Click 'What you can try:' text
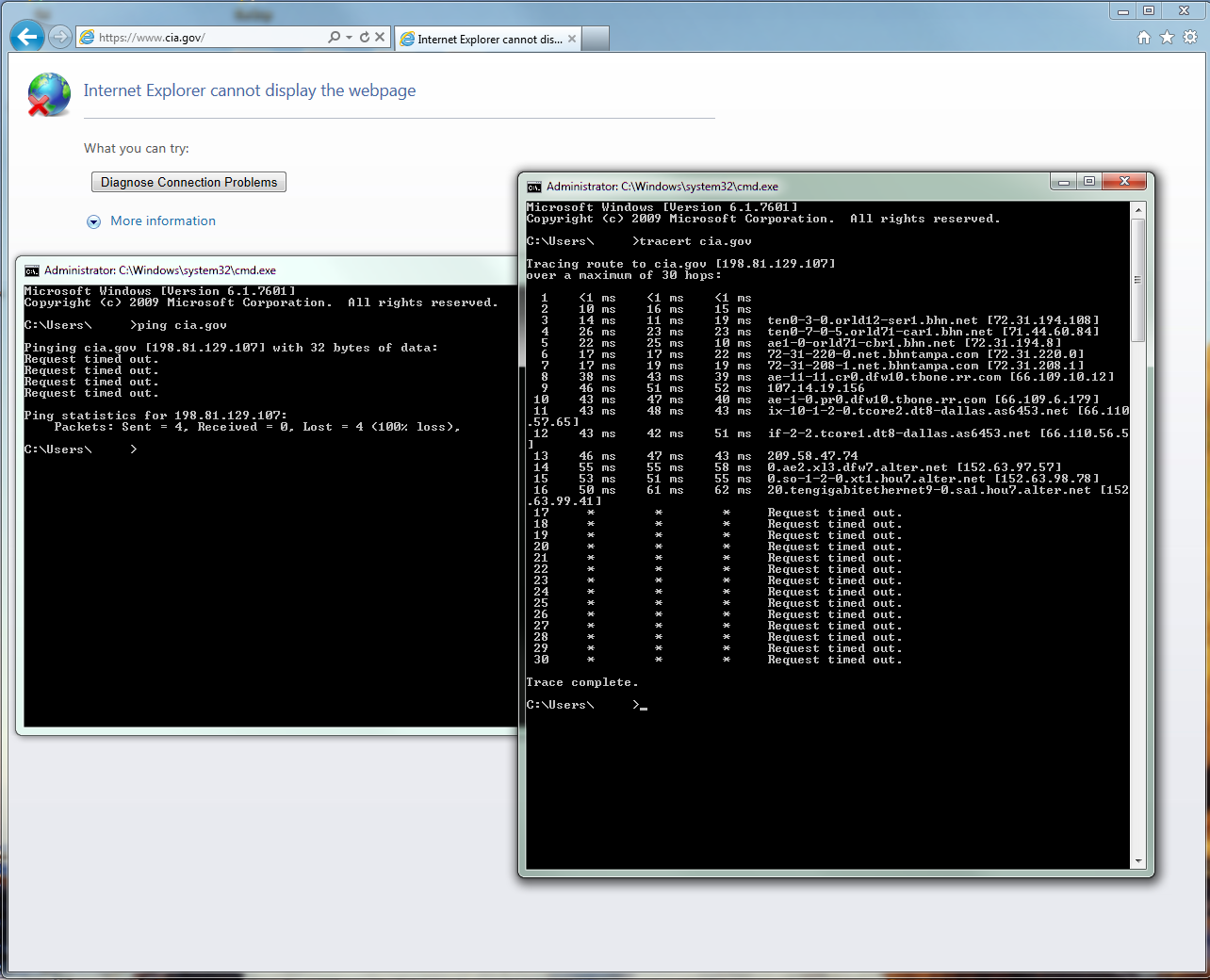The width and height of the screenshot is (1210, 980). [x=137, y=148]
